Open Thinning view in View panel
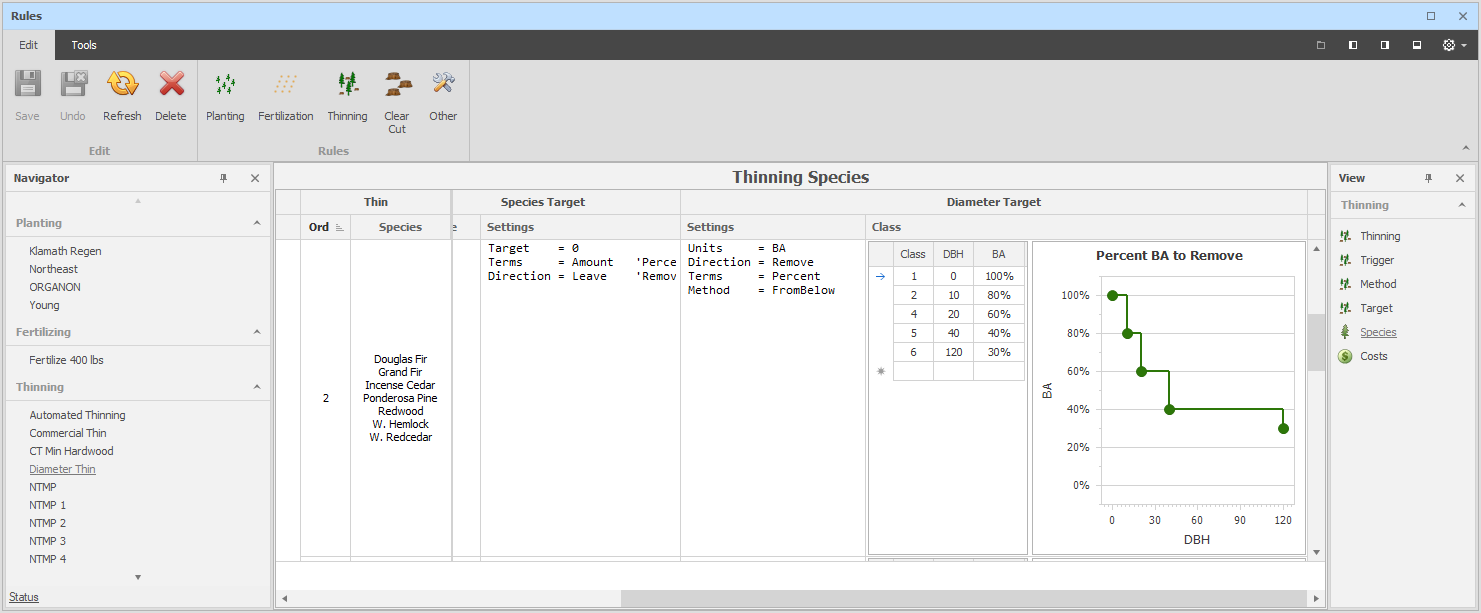 click(x=1380, y=236)
